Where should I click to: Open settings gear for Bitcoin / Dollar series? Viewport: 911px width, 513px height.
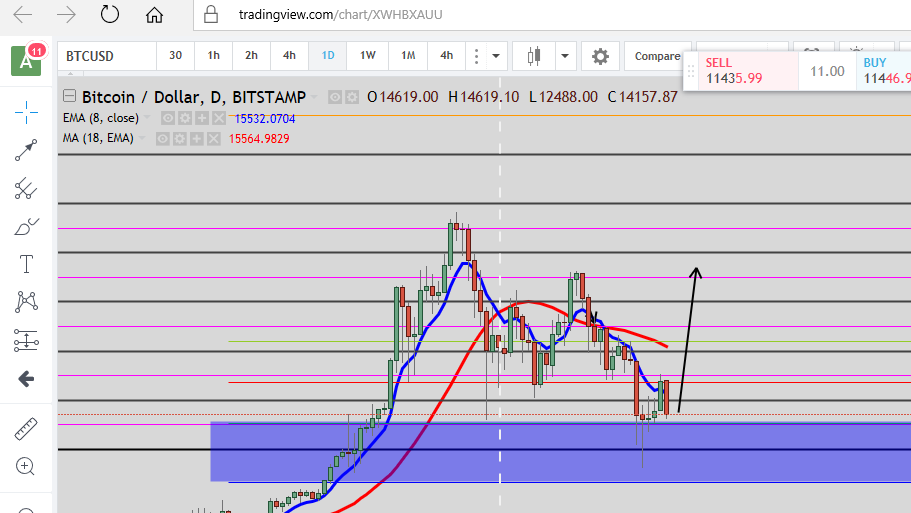(352, 97)
